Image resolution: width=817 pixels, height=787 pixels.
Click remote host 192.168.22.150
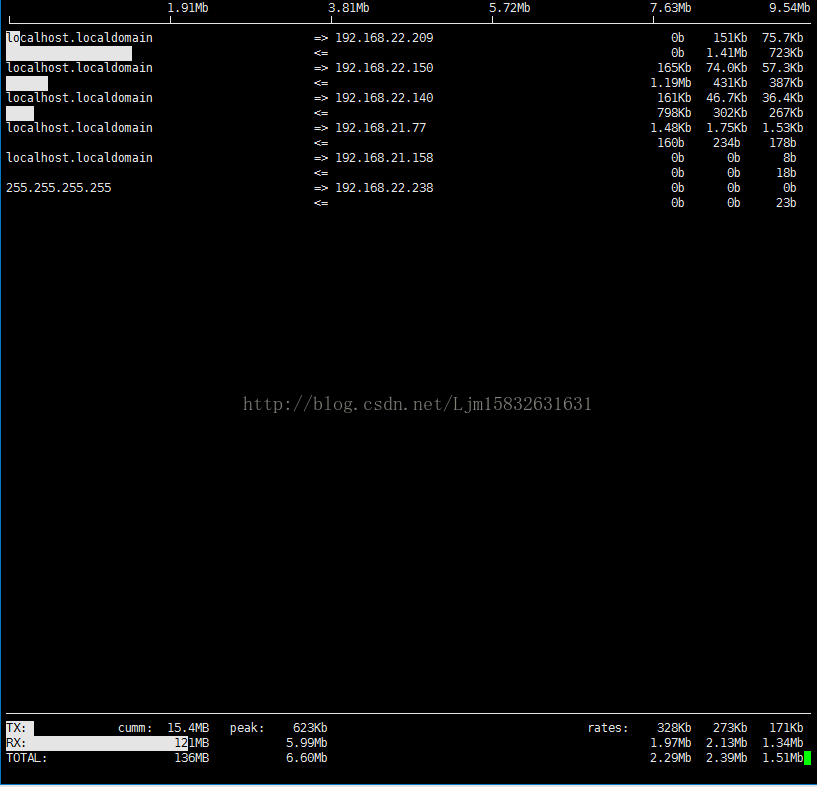tap(384, 68)
